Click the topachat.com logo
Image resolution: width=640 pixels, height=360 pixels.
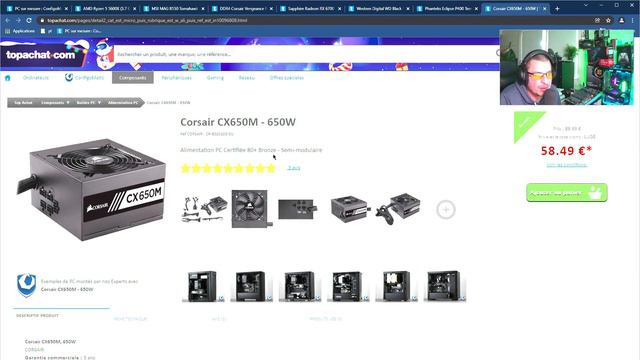click(x=40, y=55)
